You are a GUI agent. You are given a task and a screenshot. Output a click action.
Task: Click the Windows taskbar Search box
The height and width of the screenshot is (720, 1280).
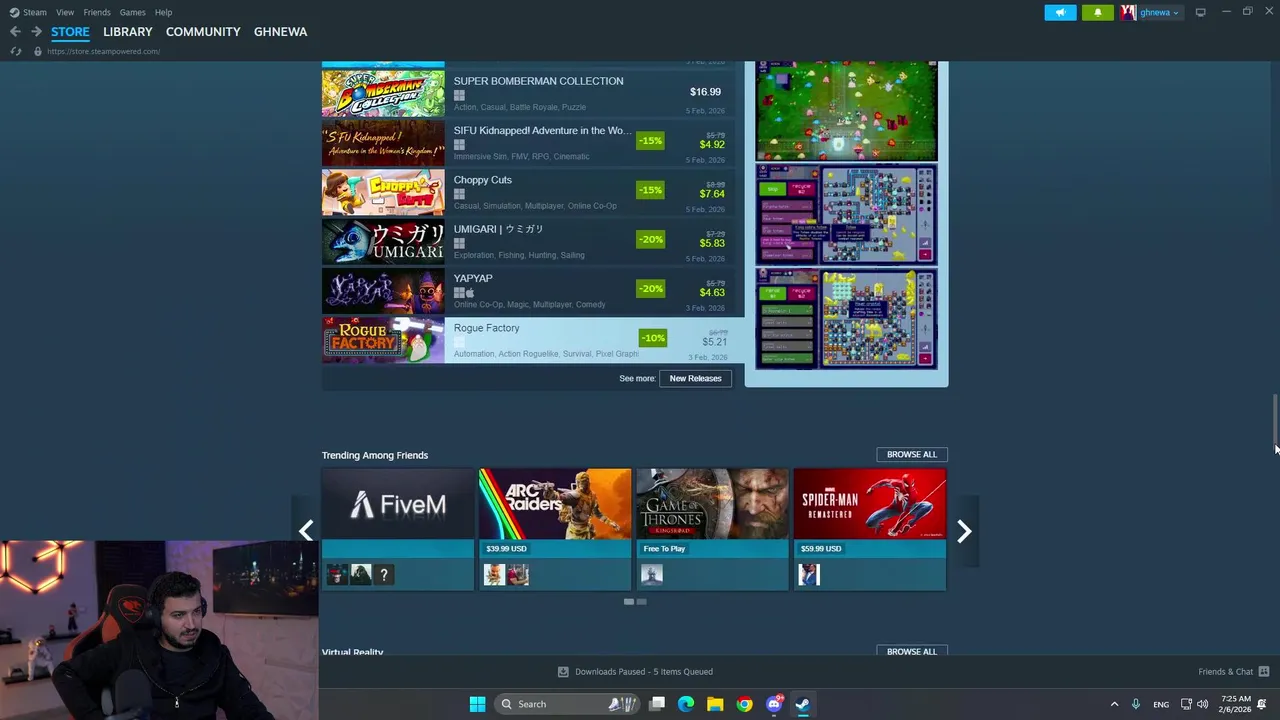568,704
